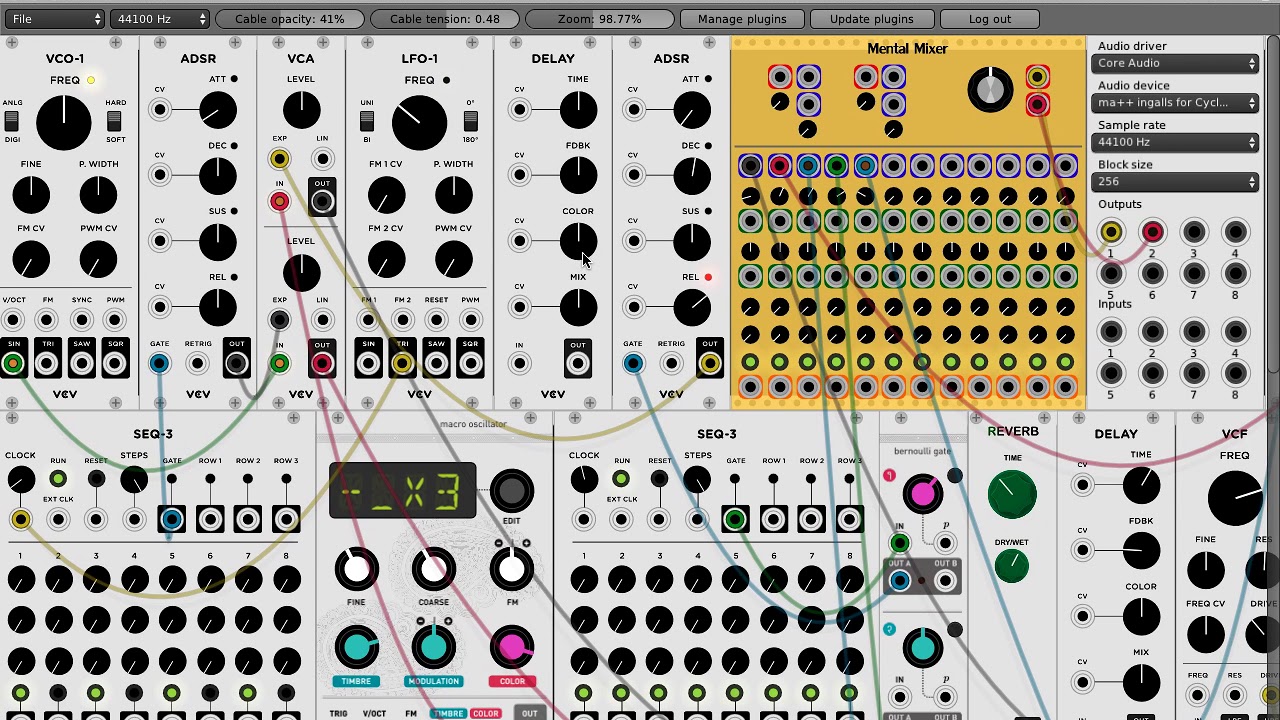Toggle second SEQ-3 RUN button
The width and height of the screenshot is (1280, 720).
621,479
